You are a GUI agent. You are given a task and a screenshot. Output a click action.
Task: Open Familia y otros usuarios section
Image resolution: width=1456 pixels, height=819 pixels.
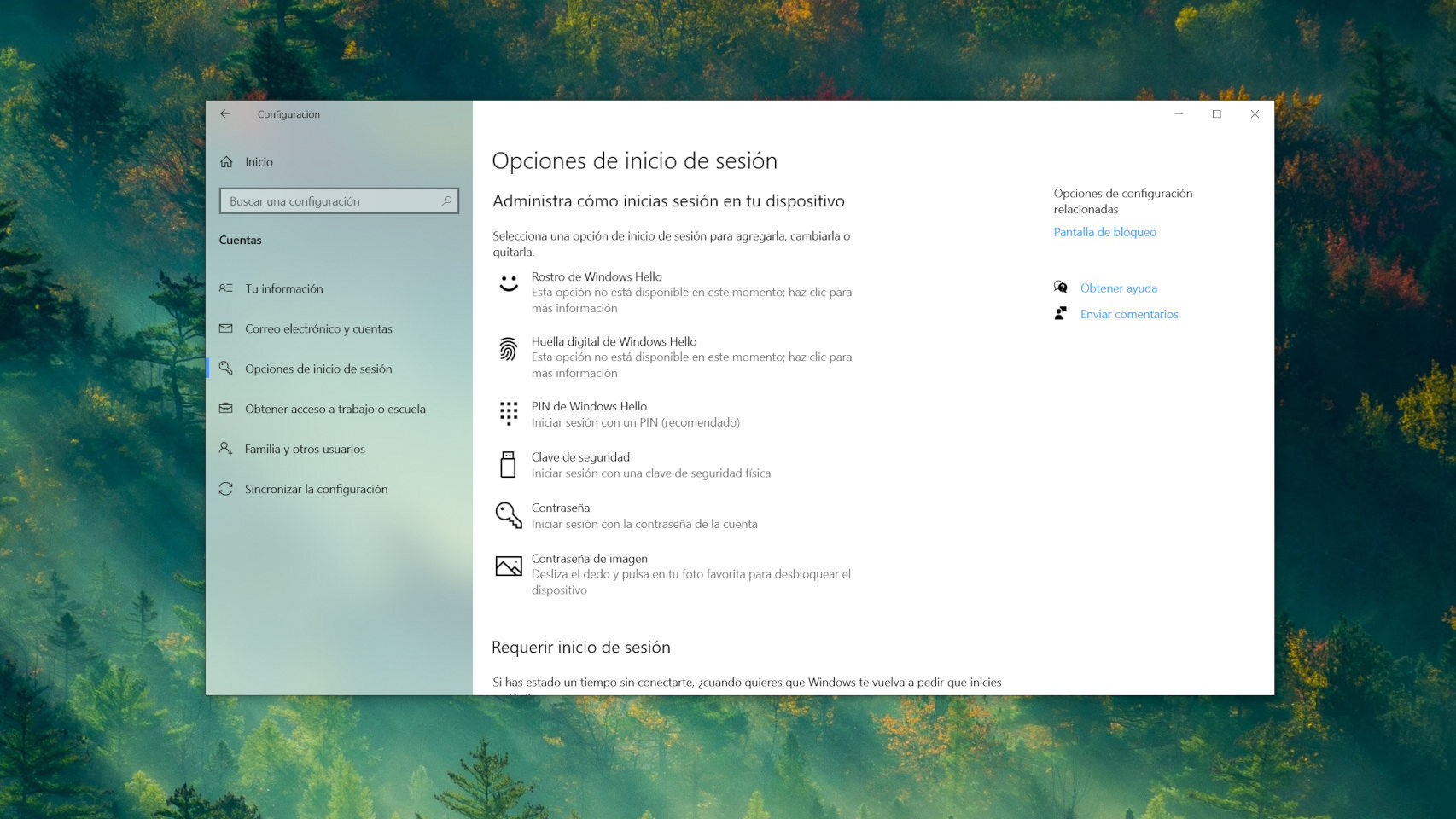pyautogui.click(x=304, y=449)
